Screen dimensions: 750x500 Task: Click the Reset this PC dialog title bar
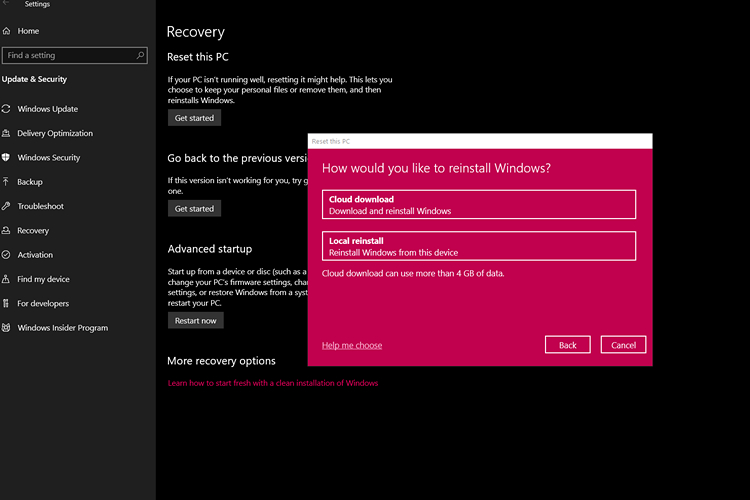pyautogui.click(x=480, y=141)
